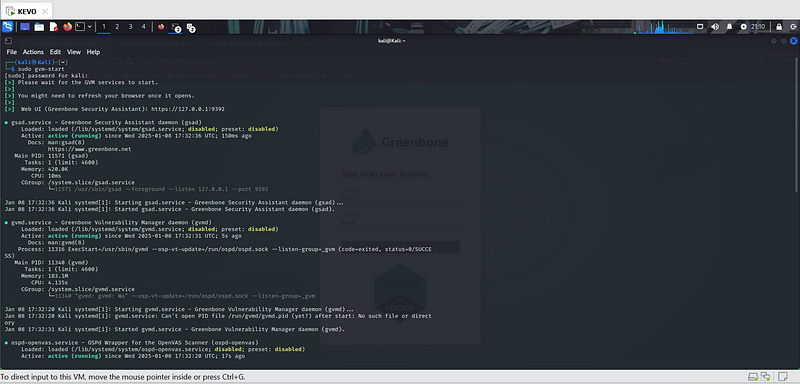Click the terminal vertical scrollbar
Image resolution: width=800 pixels, height=384 pixels.
[797, 125]
